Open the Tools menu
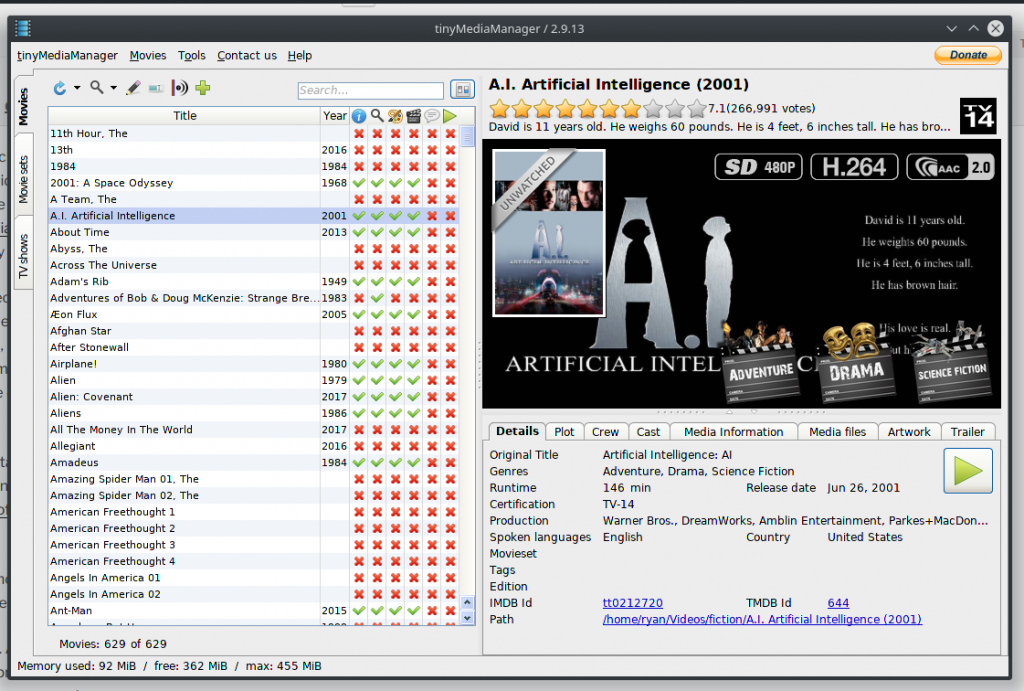 click(x=191, y=56)
